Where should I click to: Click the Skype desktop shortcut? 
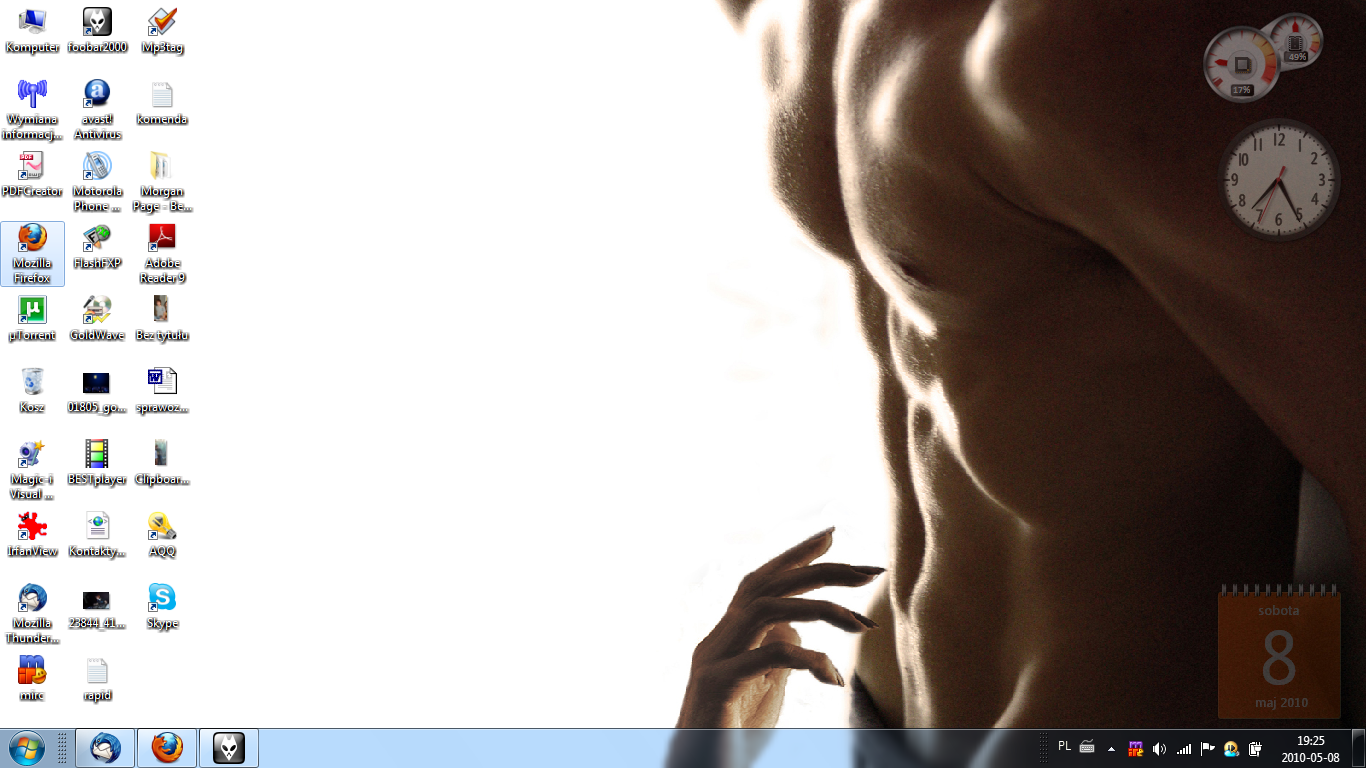click(x=162, y=599)
